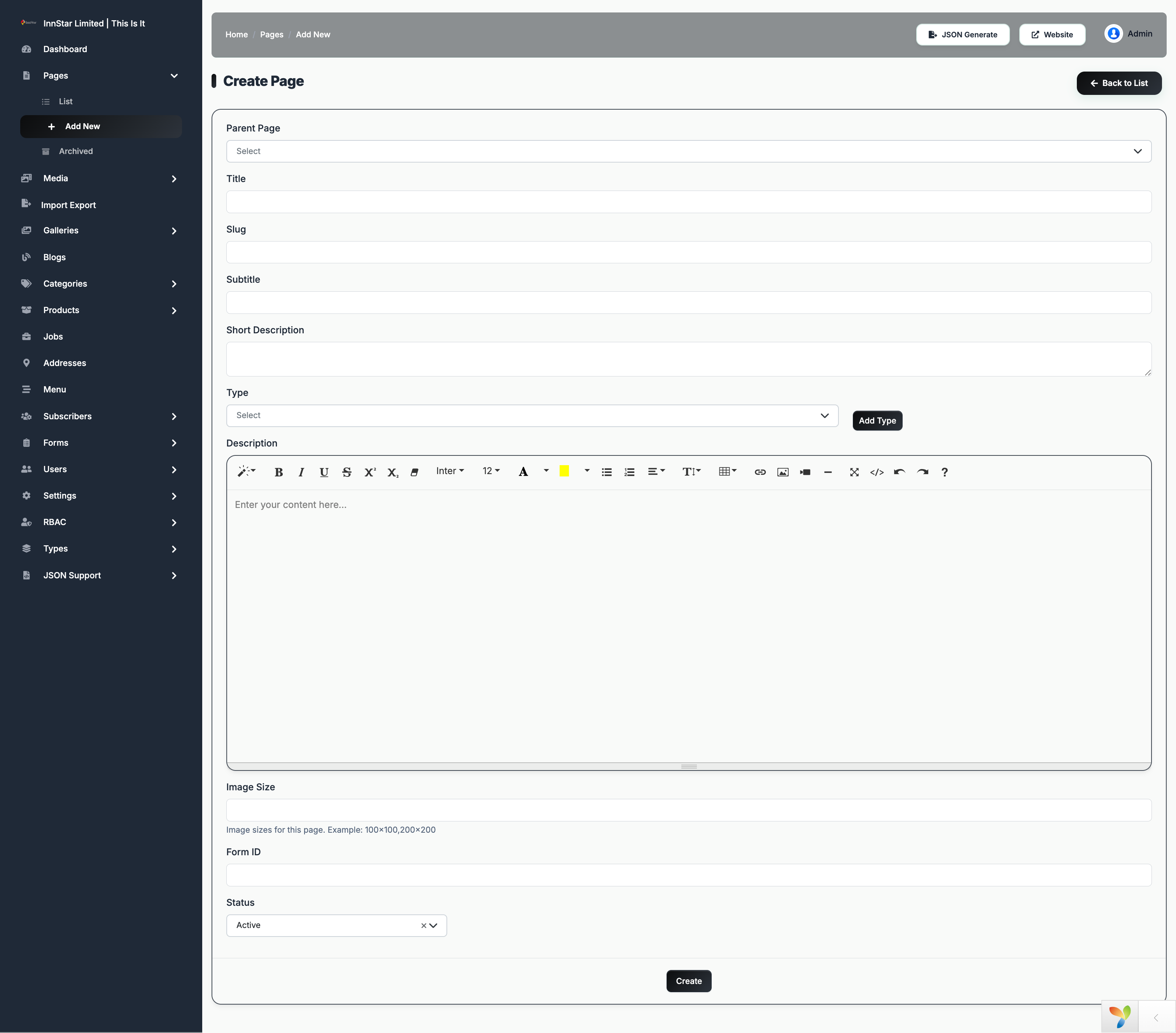Click the editor resize handle bar
The width and height of the screenshot is (1176, 1033).
pyautogui.click(x=689, y=767)
